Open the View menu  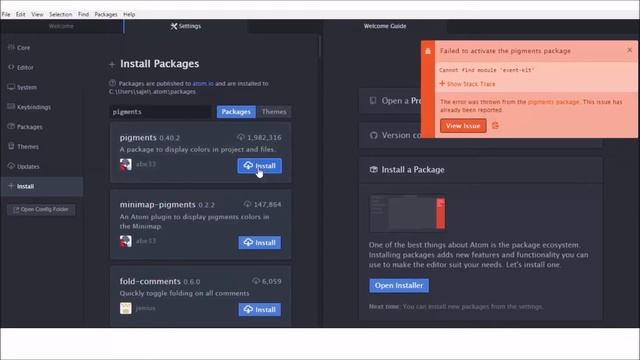[x=37, y=14]
